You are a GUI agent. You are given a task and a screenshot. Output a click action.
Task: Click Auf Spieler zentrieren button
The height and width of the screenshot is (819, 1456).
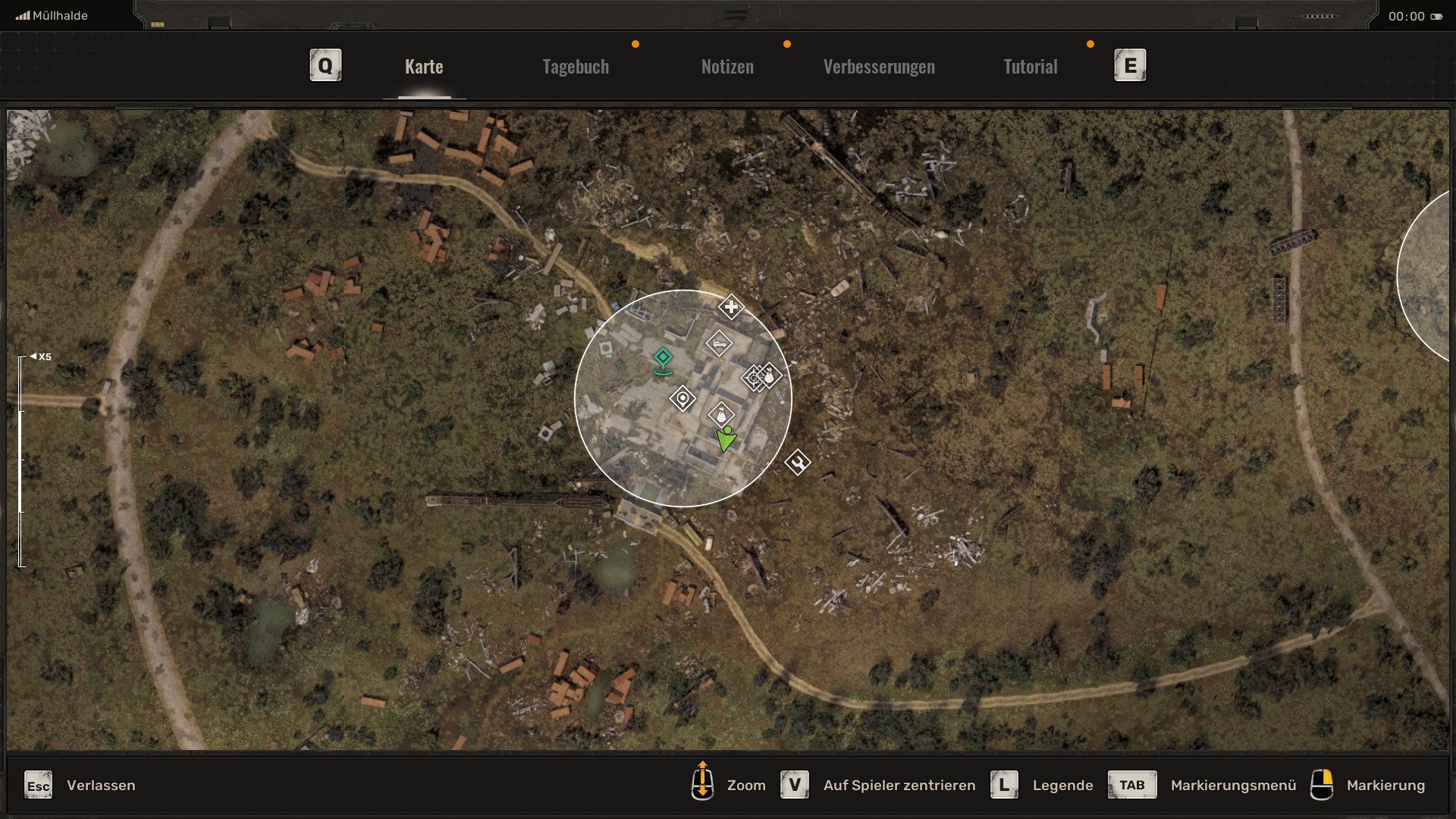(899, 786)
